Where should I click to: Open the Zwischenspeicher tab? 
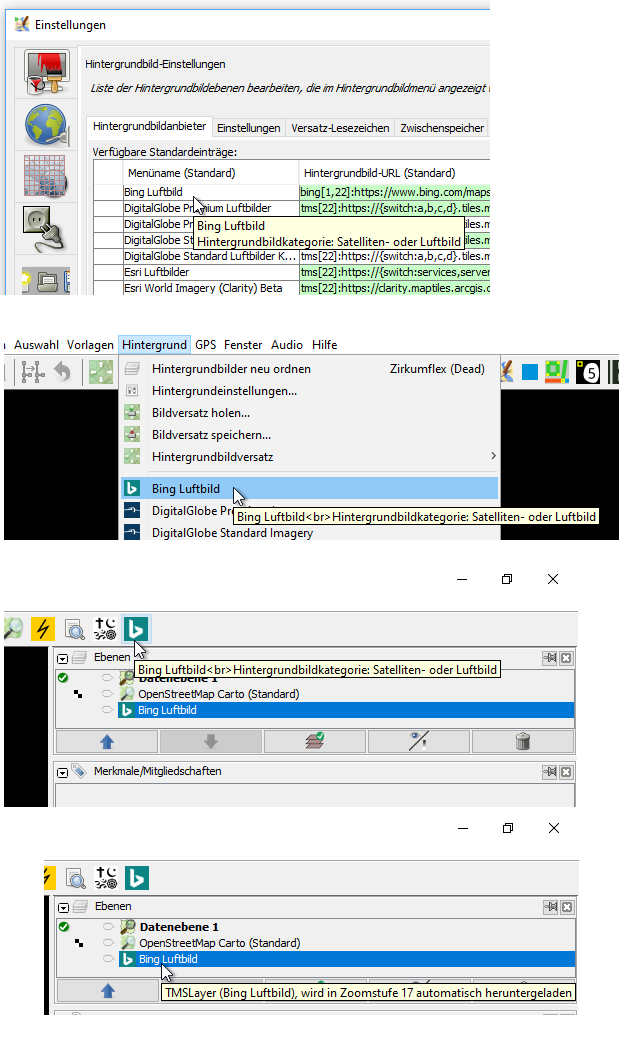(x=442, y=128)
